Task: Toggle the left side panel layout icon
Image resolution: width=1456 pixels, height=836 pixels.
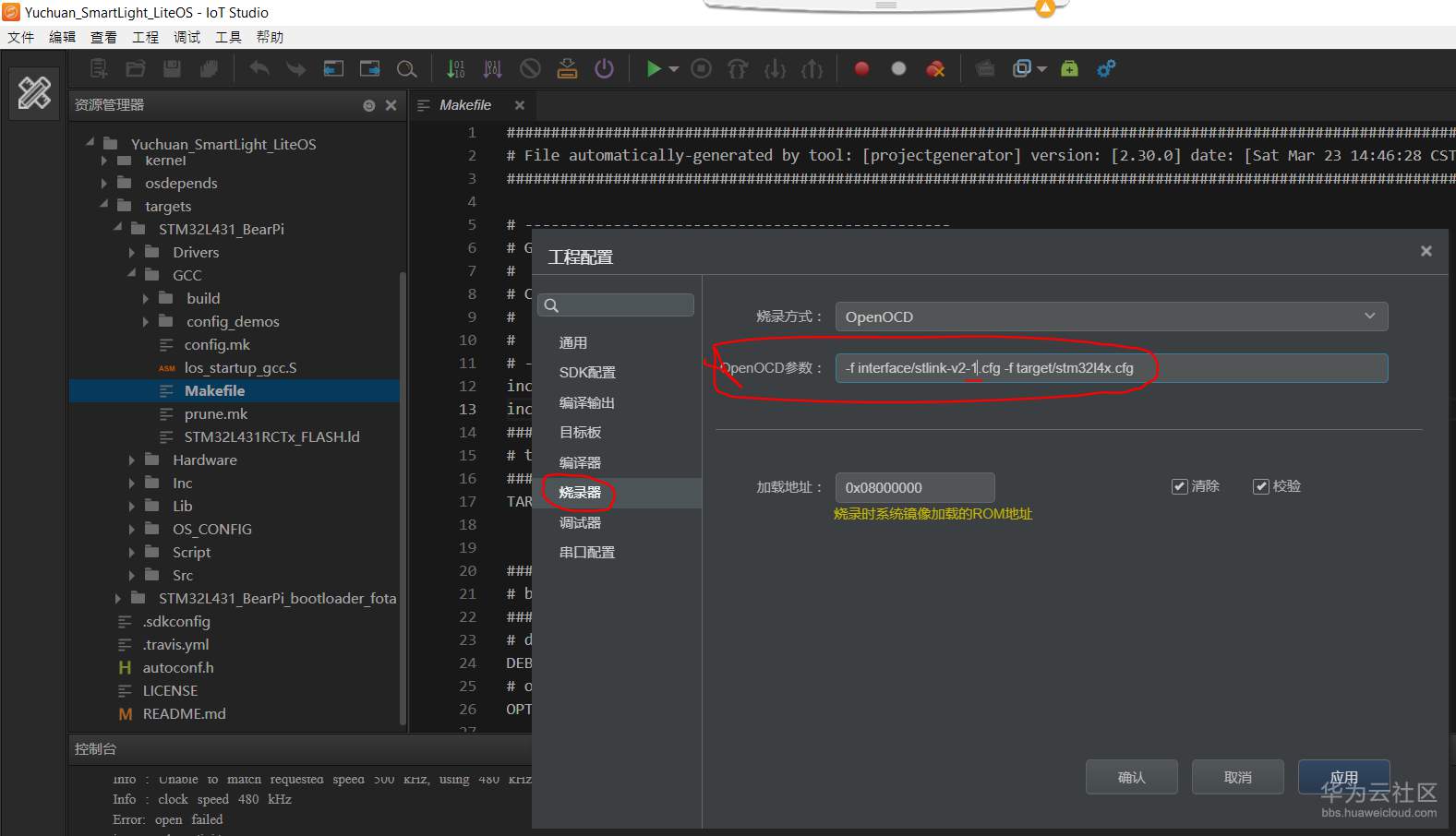Action: point(333,68)
